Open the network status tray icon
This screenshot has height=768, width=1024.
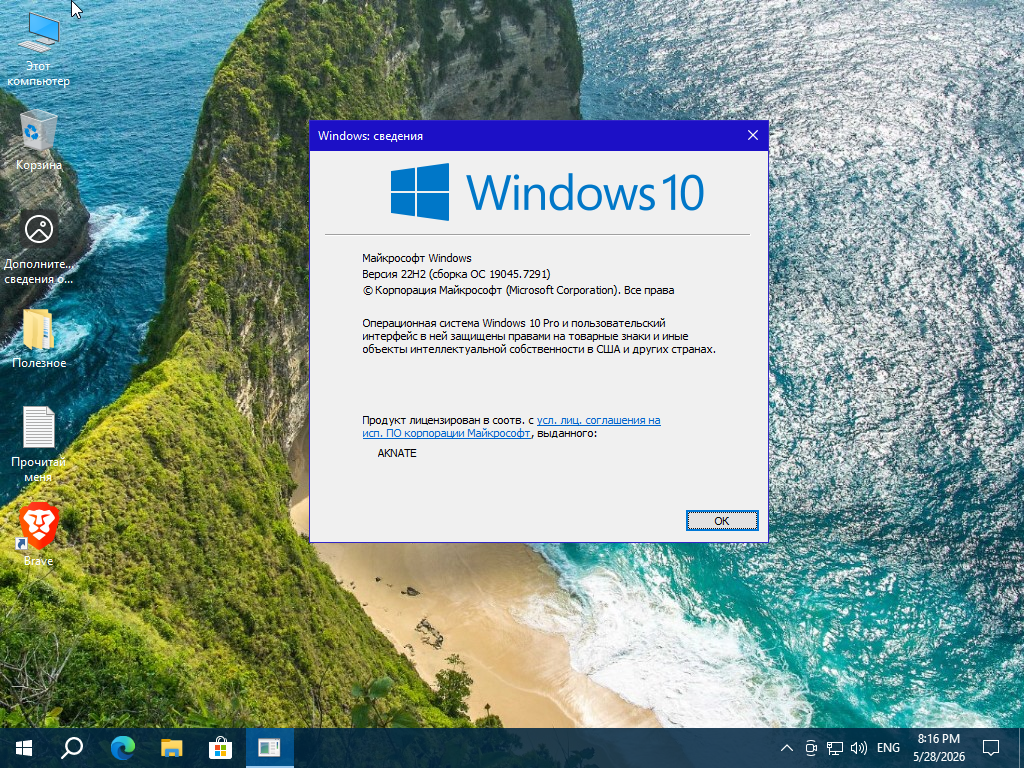pos(835,748)
